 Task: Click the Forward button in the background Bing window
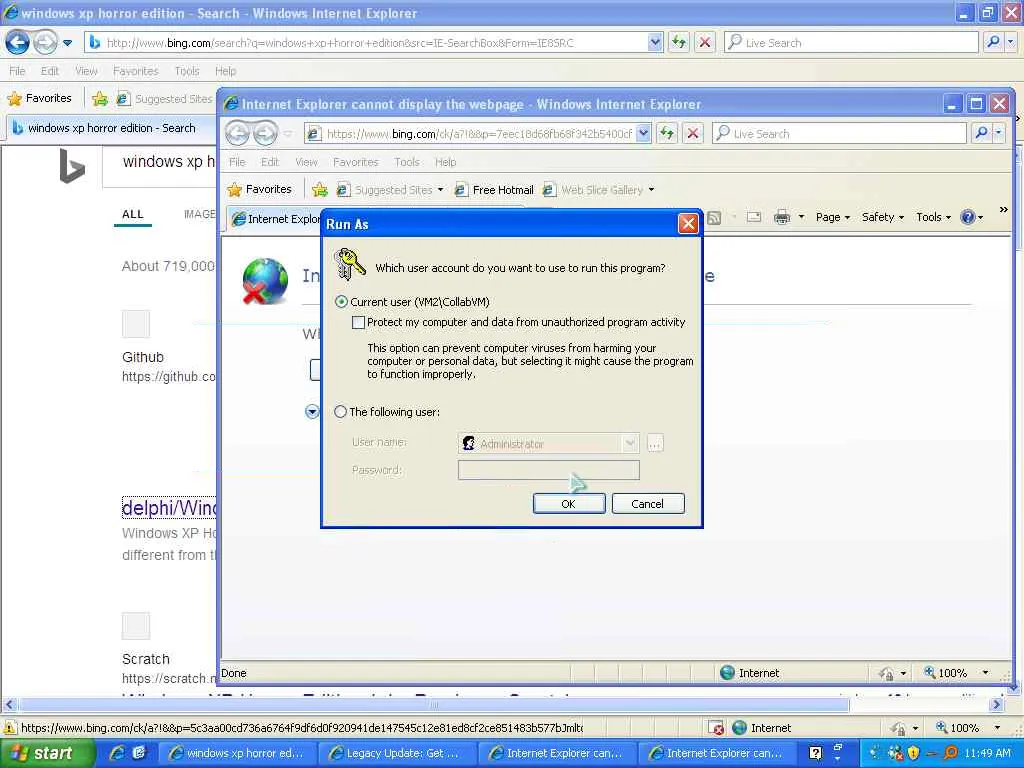pos(45,42)
